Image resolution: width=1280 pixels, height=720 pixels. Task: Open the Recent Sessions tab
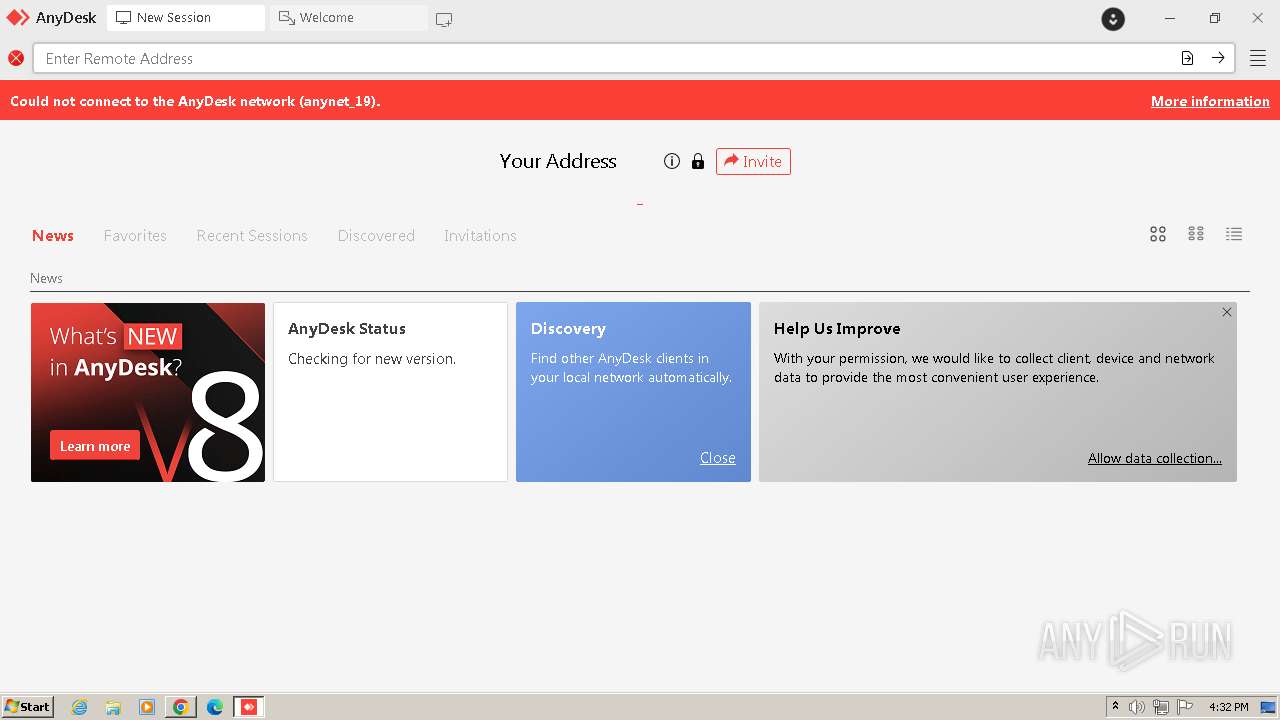[252, 236]
